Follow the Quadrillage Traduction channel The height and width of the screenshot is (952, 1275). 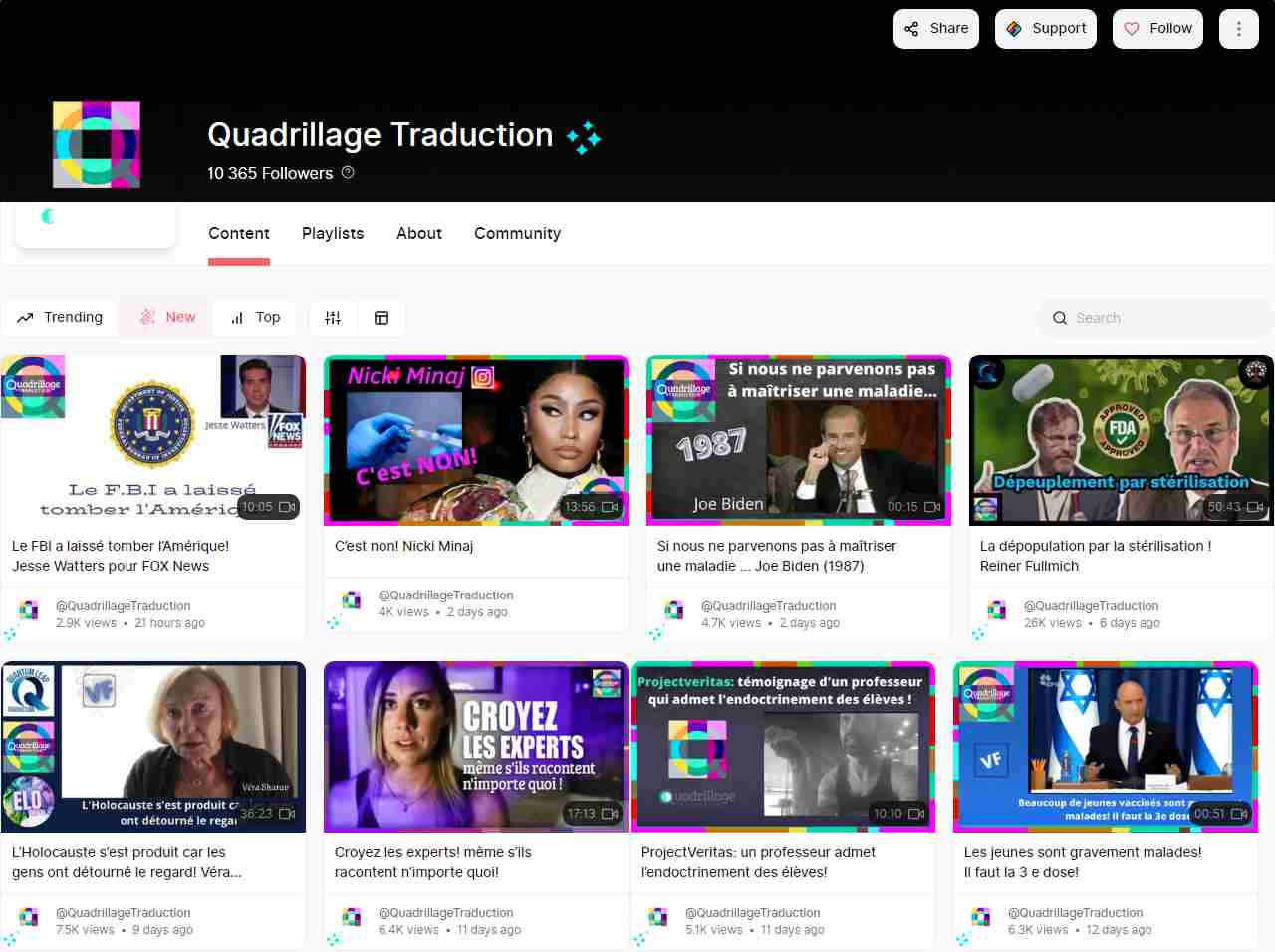1157,29
